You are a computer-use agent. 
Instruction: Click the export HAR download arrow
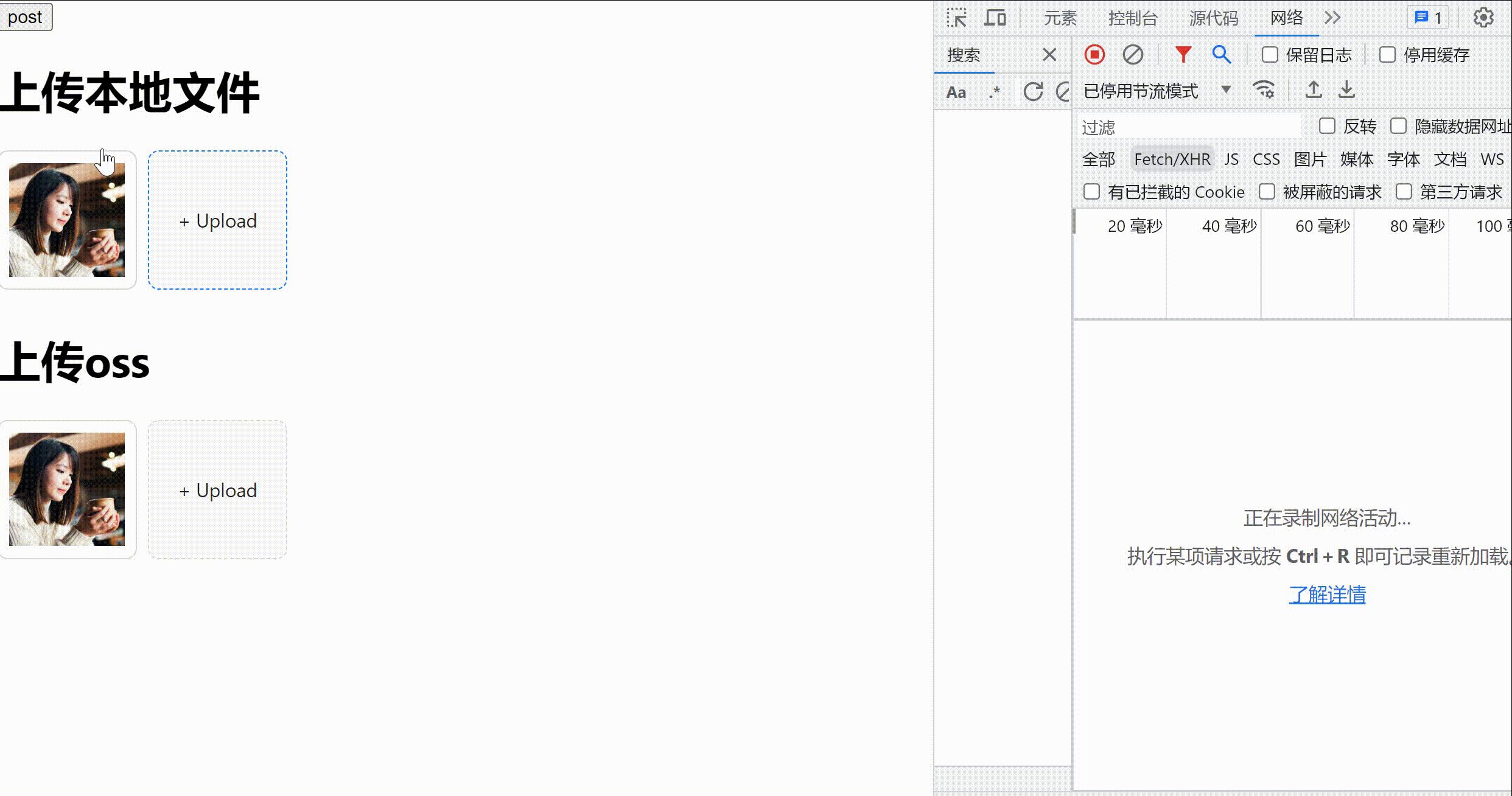(x=1346, y=90)
